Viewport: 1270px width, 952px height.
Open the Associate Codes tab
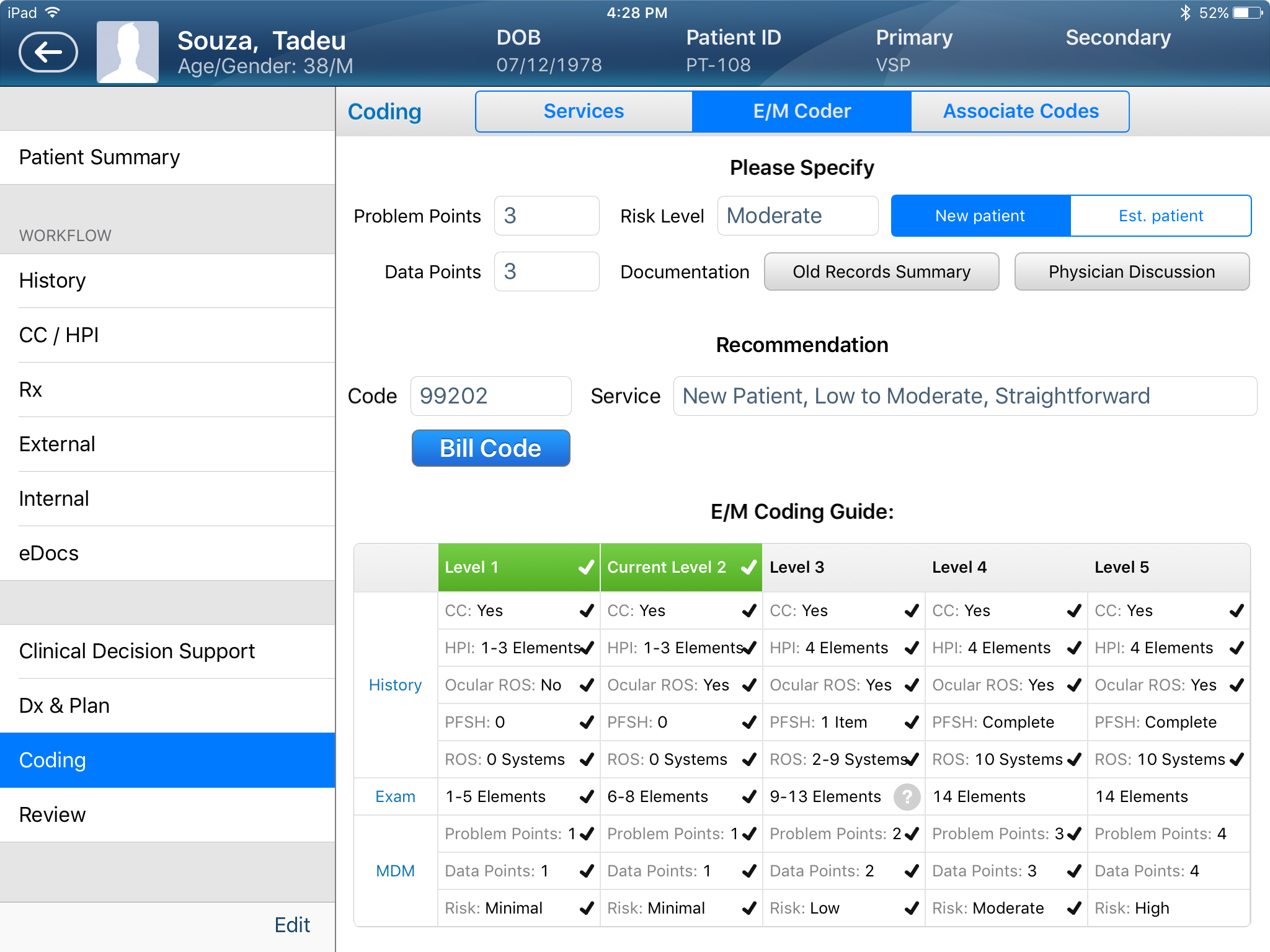tap(1021, 112)
